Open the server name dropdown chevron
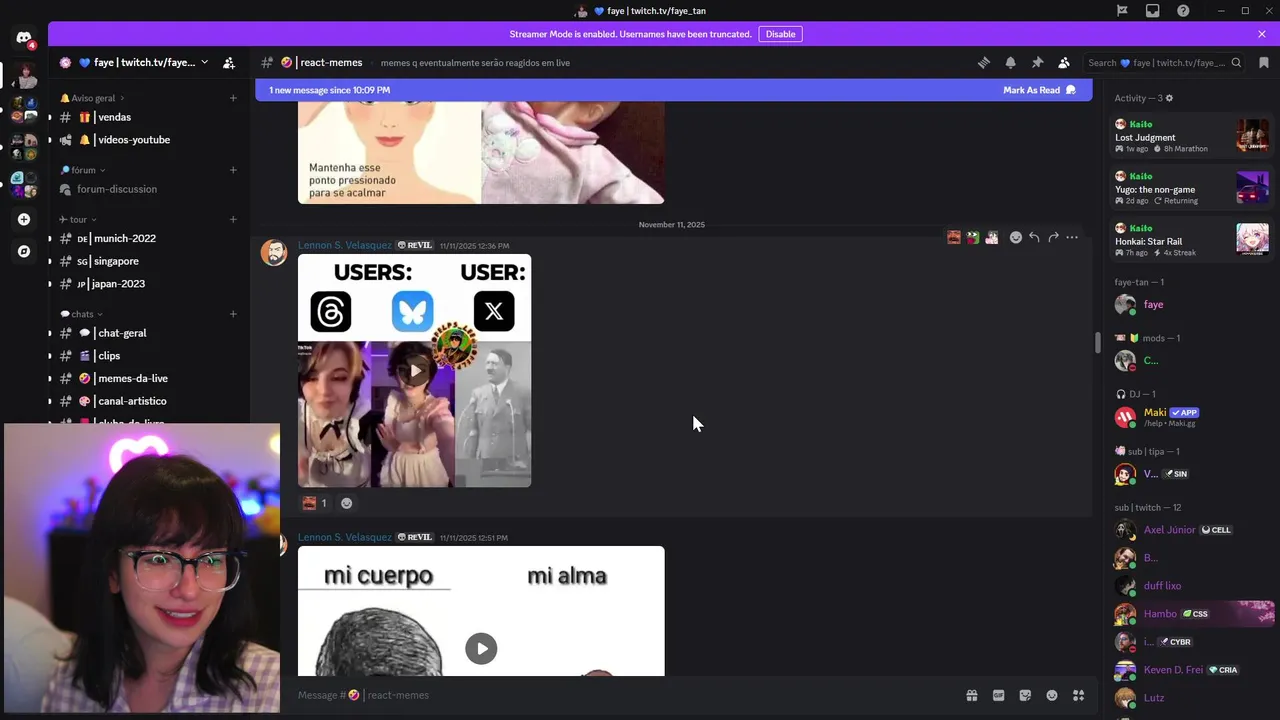Viewport: 1280px width, 720px height. click(x=205, y=62)
